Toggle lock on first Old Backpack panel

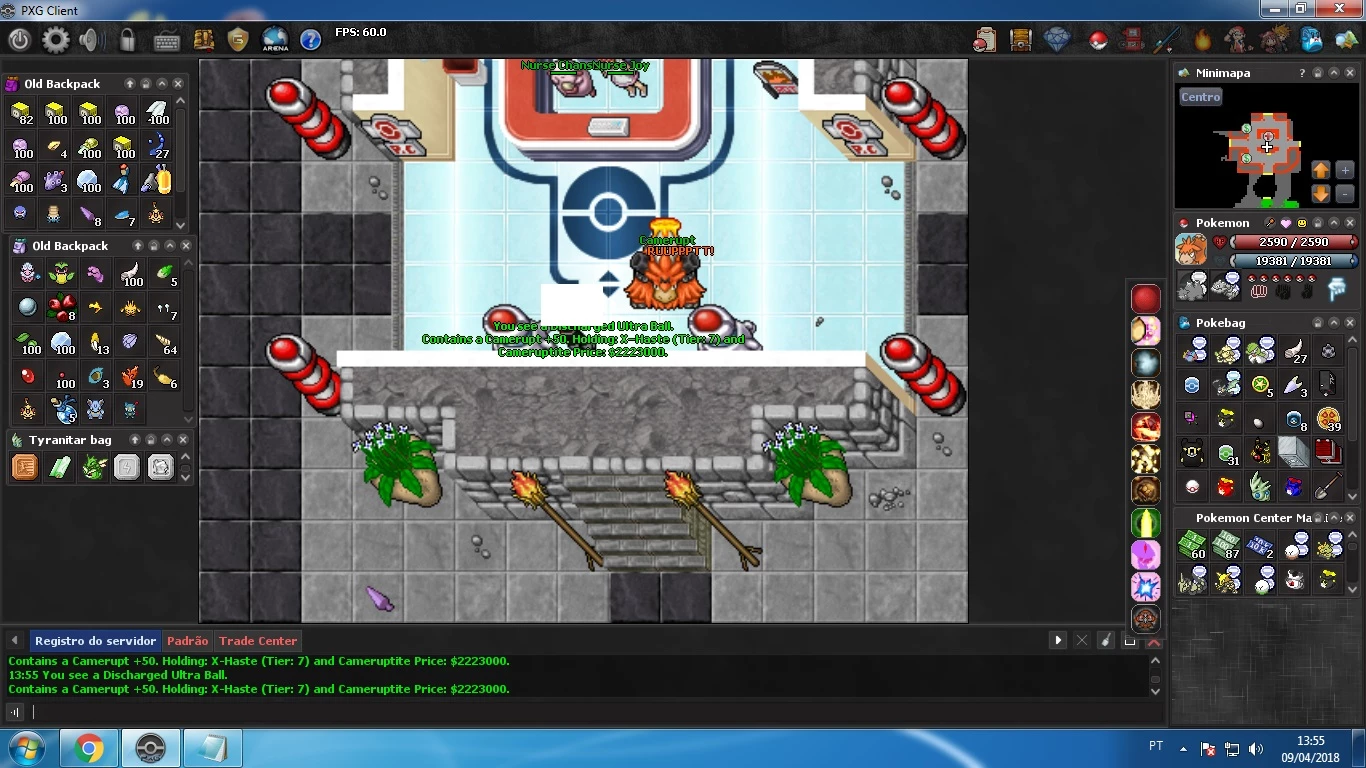coord(146,84)
